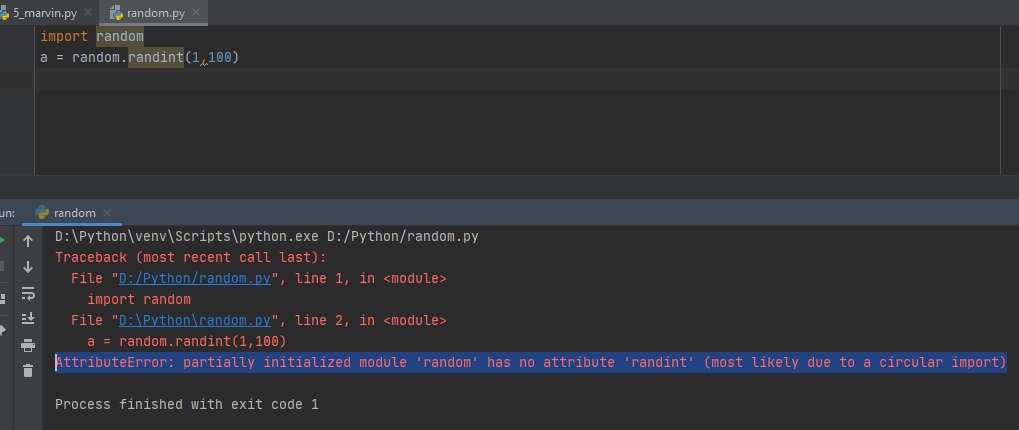Select the random tab in Run panel

pos(73,213)
